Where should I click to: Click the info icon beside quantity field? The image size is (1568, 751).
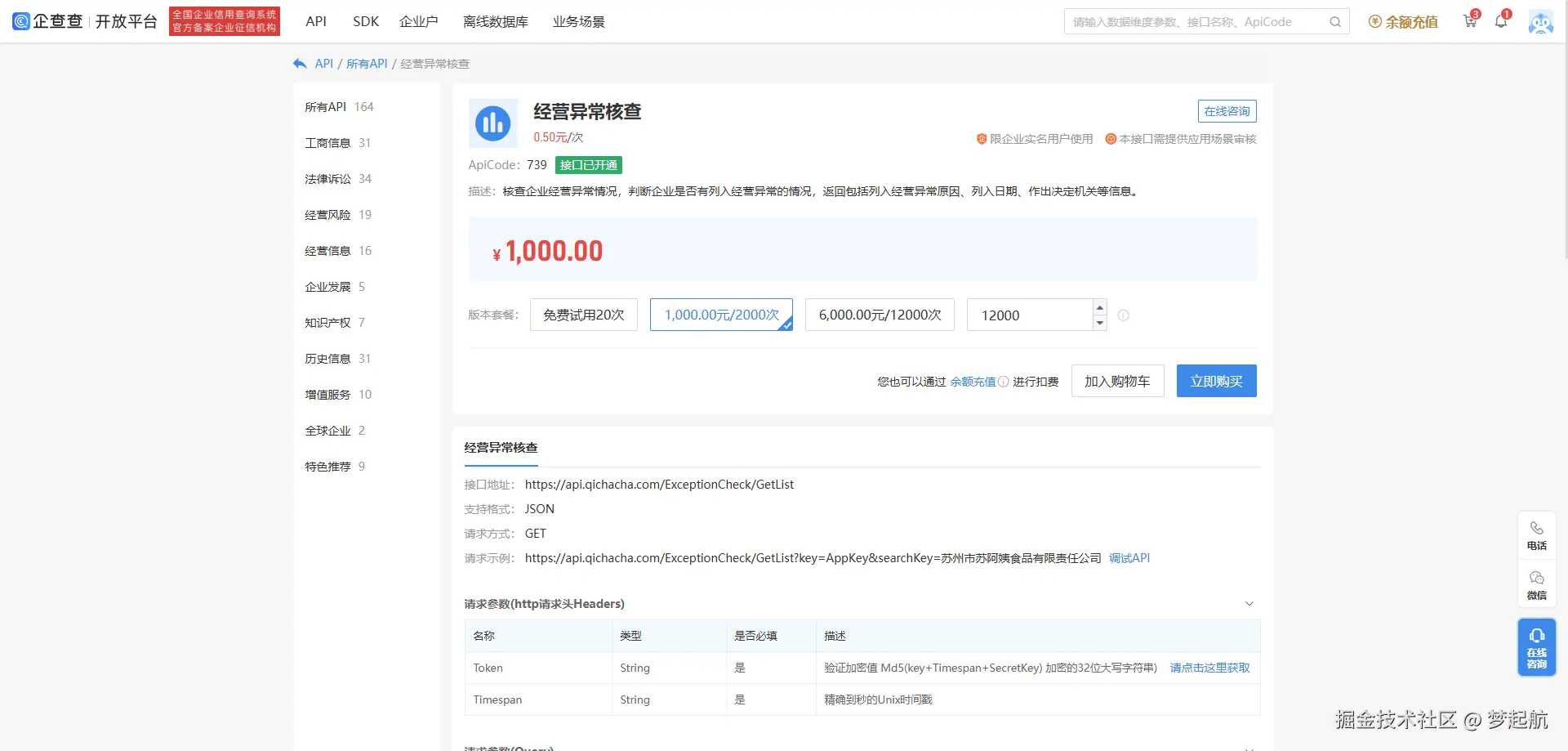pyautogui.click(x=1124, y=315)
